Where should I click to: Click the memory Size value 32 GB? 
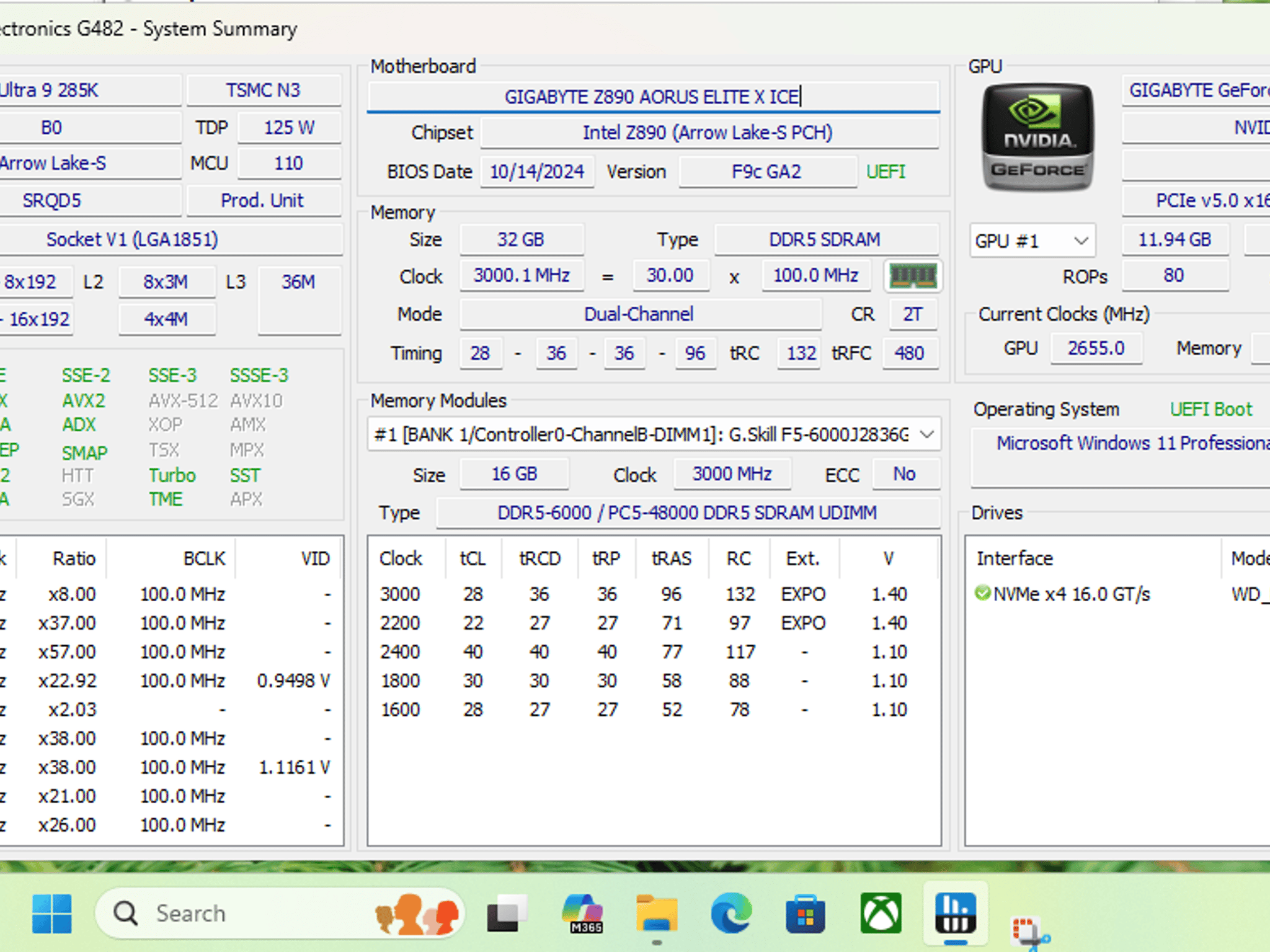[x=521, y=239]
